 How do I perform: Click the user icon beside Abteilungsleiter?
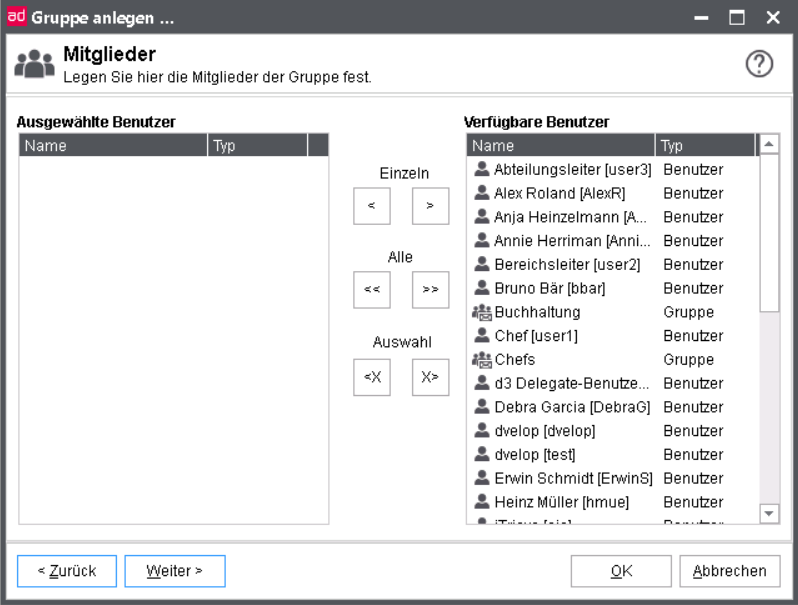(x=482, y=170)
